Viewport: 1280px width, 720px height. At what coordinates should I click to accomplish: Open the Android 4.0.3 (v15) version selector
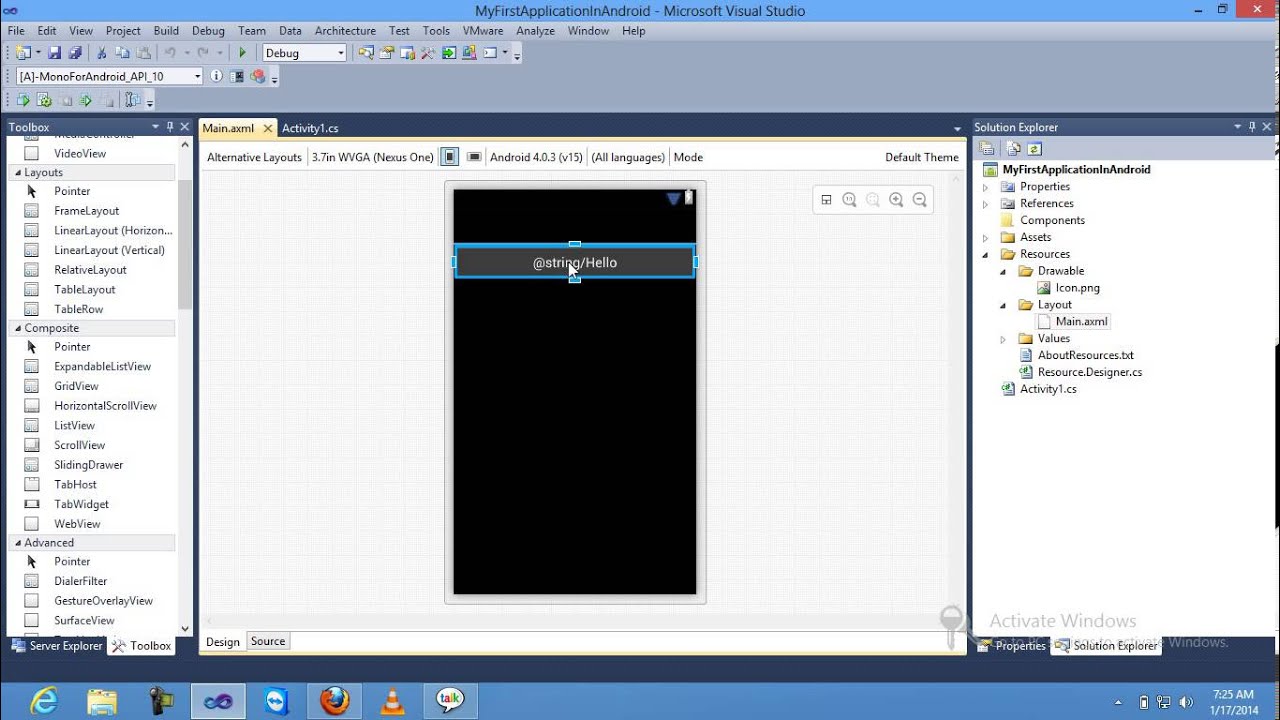(x=536, y=157)
